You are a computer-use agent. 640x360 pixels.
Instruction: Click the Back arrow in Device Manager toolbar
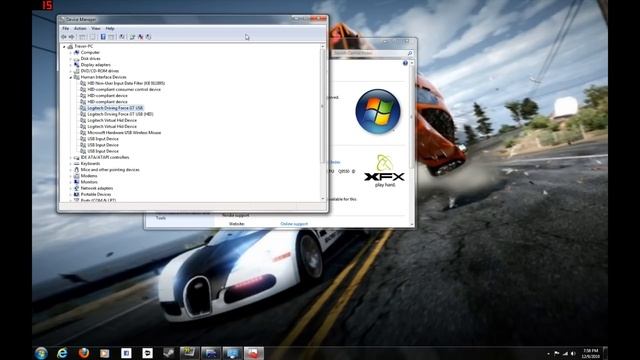coord(64,37)
